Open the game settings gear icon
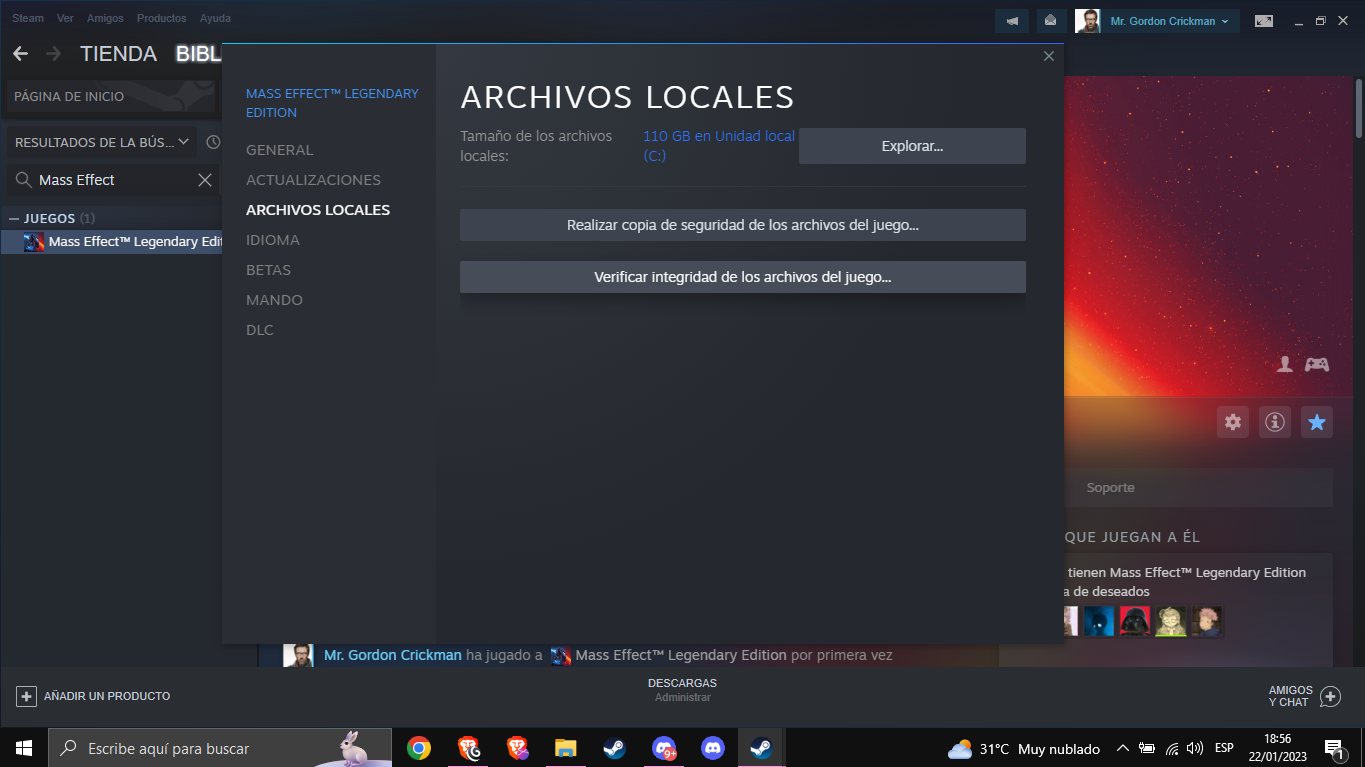 tap(1233, 422)
